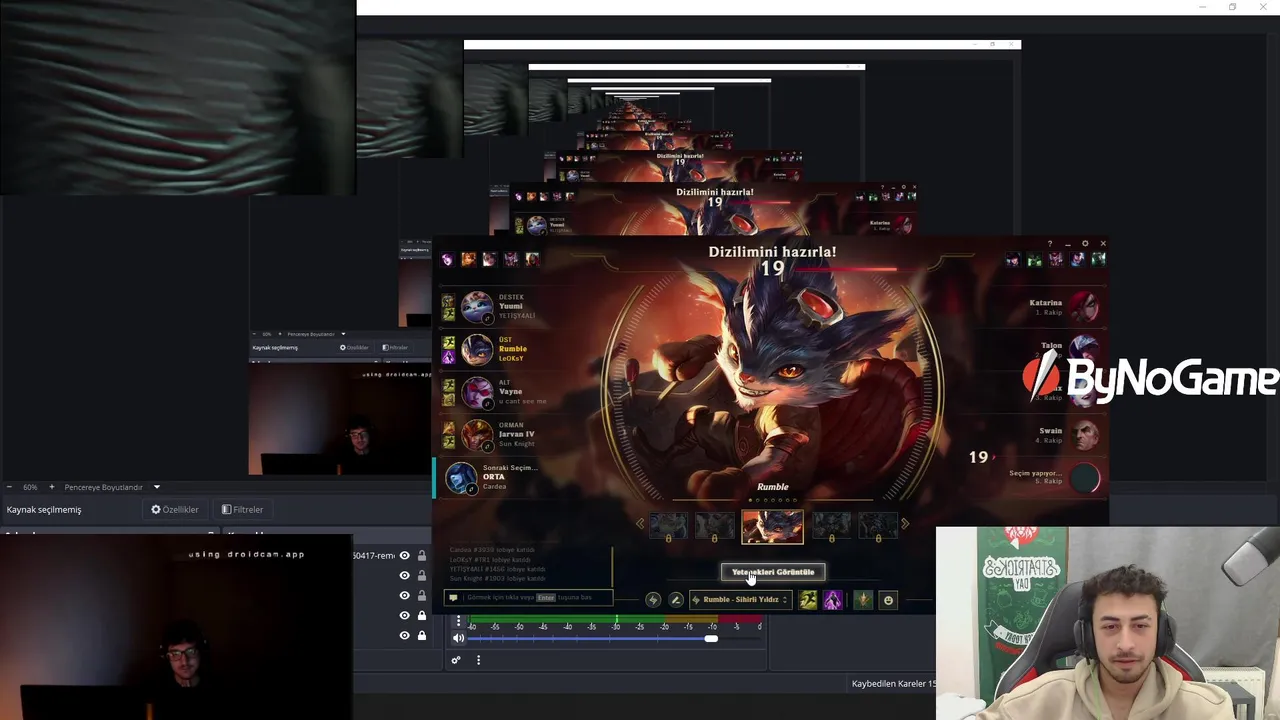The image size is (1280, 720).
Task: Click the rune edit pencil icon
Action: (676, 600)
